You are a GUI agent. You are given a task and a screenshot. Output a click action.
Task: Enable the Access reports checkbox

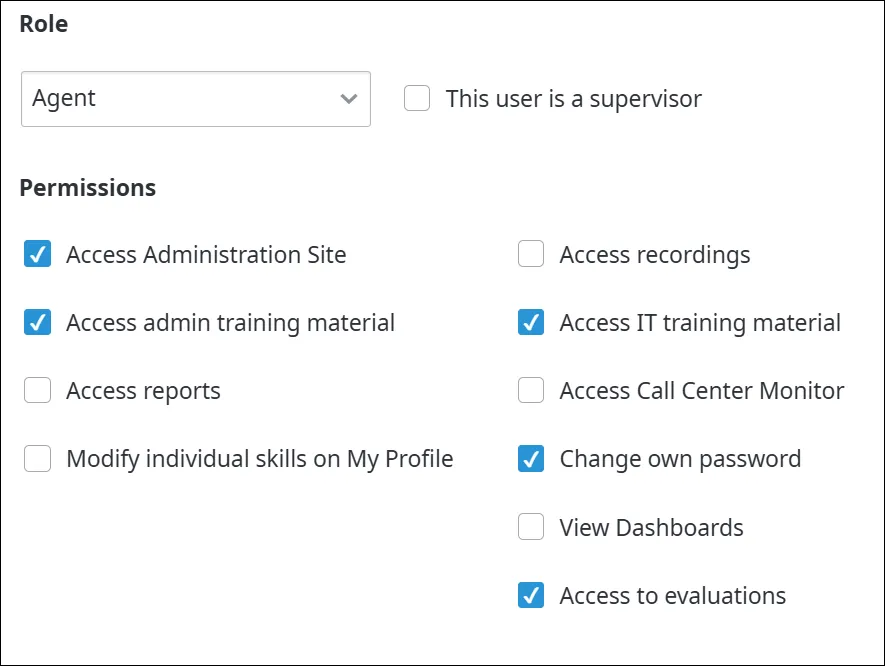(37, 390)
